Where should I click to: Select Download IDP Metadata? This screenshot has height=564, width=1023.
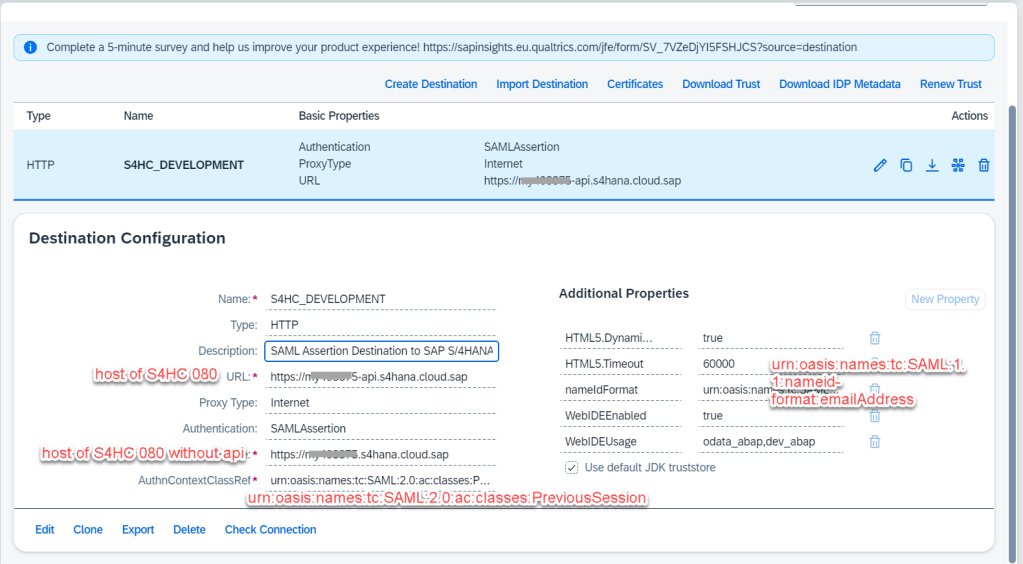840,84
